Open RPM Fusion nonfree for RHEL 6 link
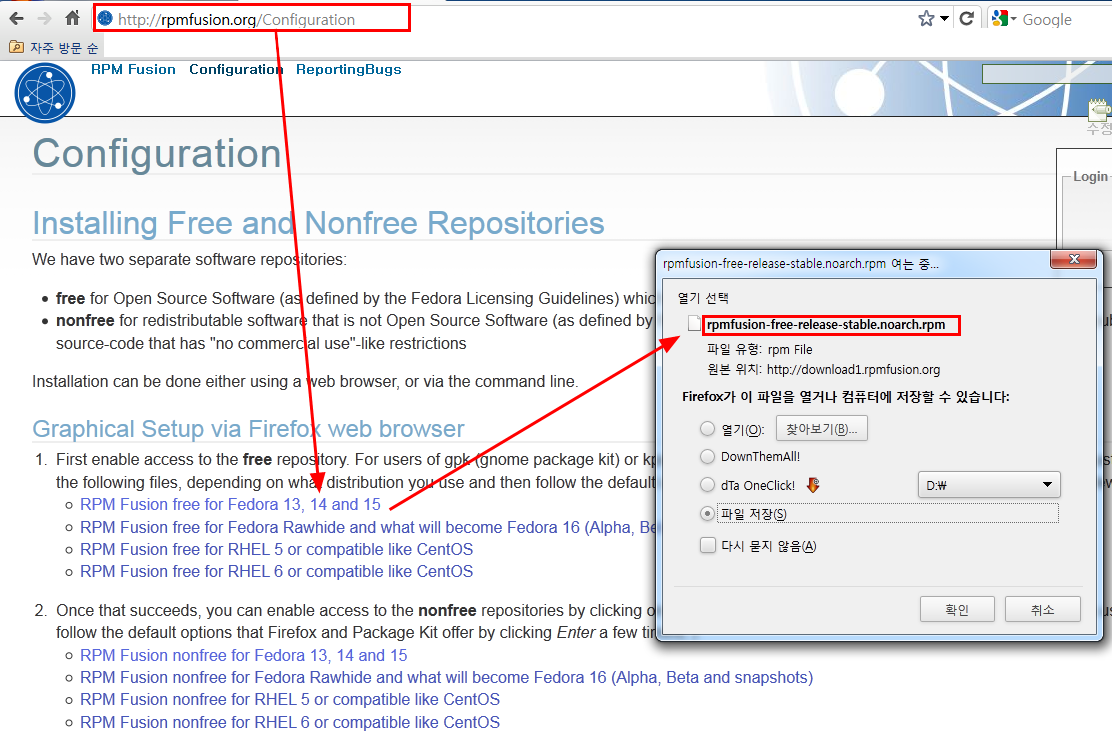This screenshot has height=738, width=1112. 290,722
